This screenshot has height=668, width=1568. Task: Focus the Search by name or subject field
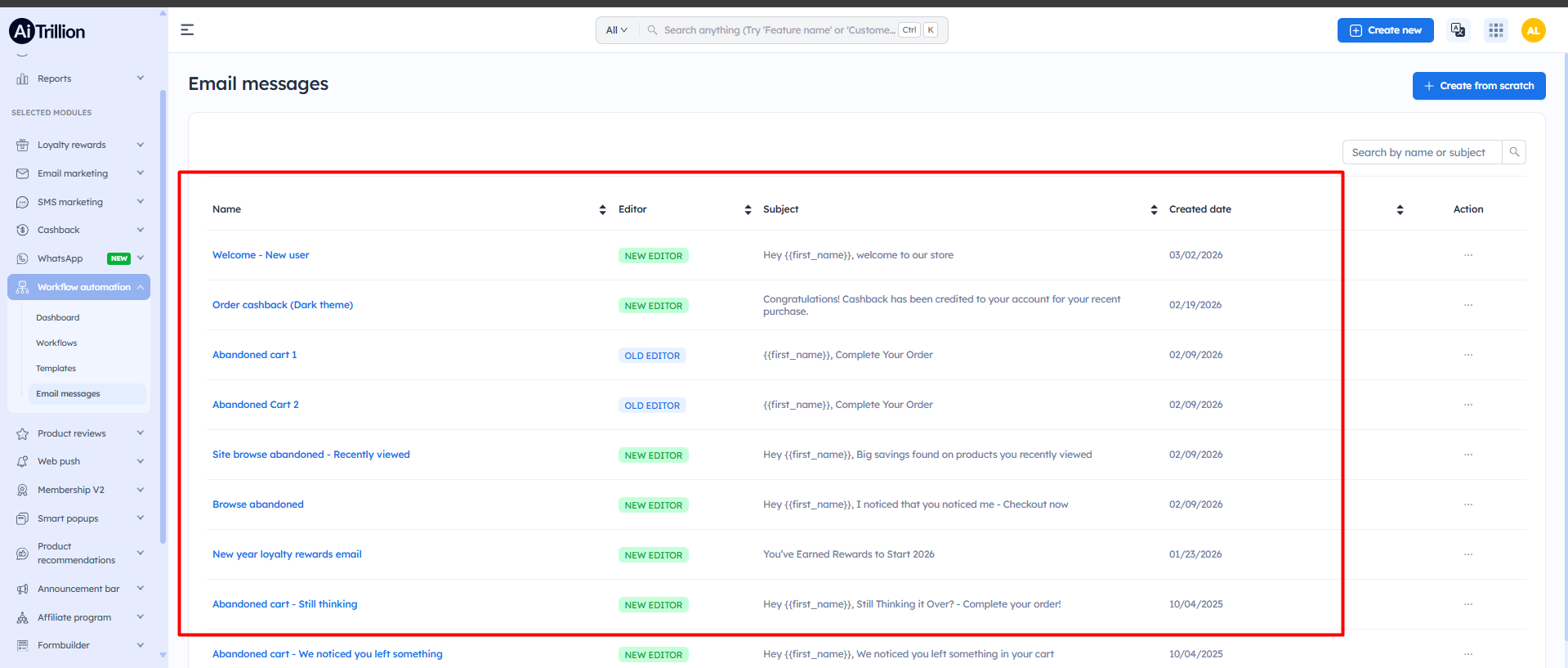coord(1421,152)
